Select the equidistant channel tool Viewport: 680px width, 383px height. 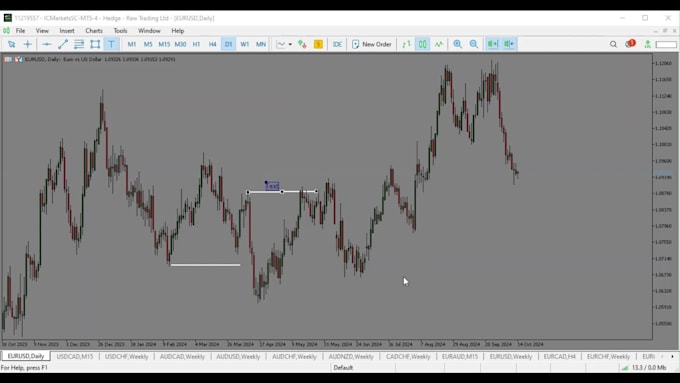click(79, 44)
